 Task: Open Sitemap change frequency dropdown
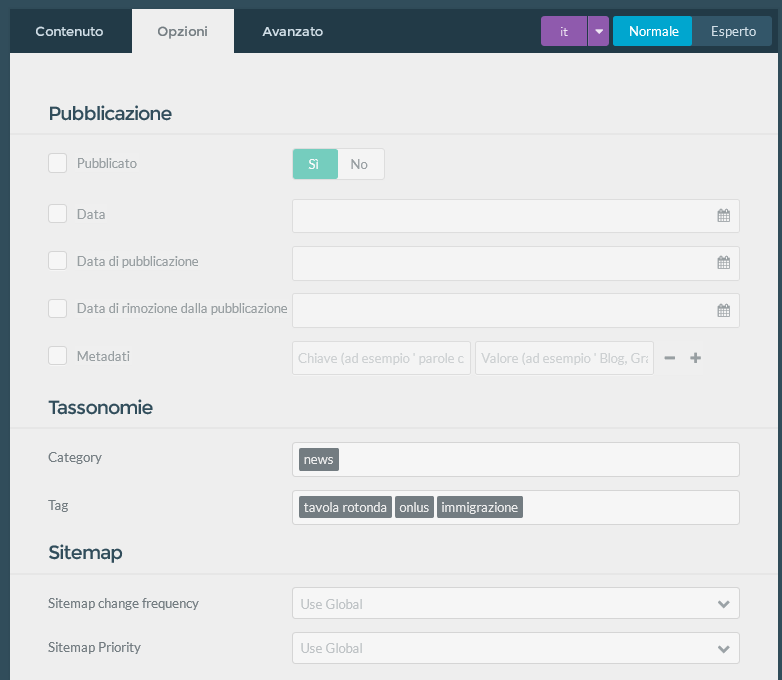point(516,603)
